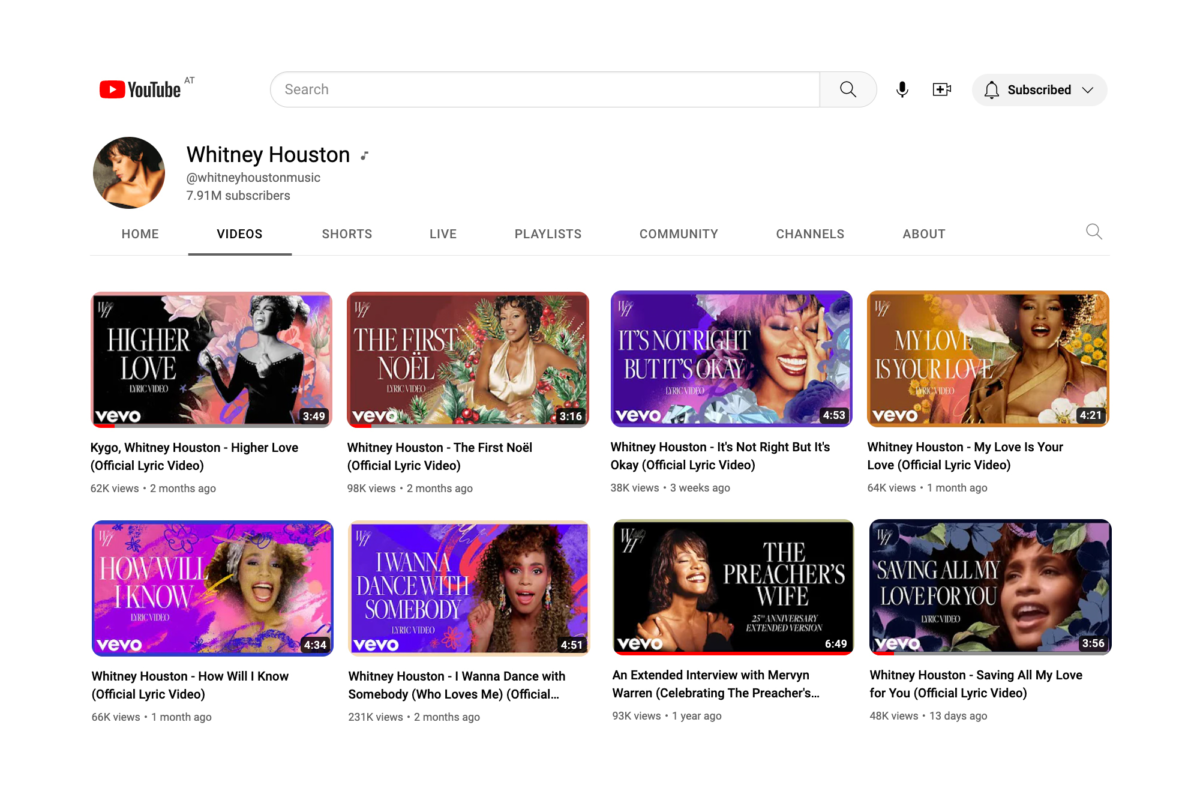Click the @whitneyhoustonmusic handle

pyautogui.click(x=253, y=178)
